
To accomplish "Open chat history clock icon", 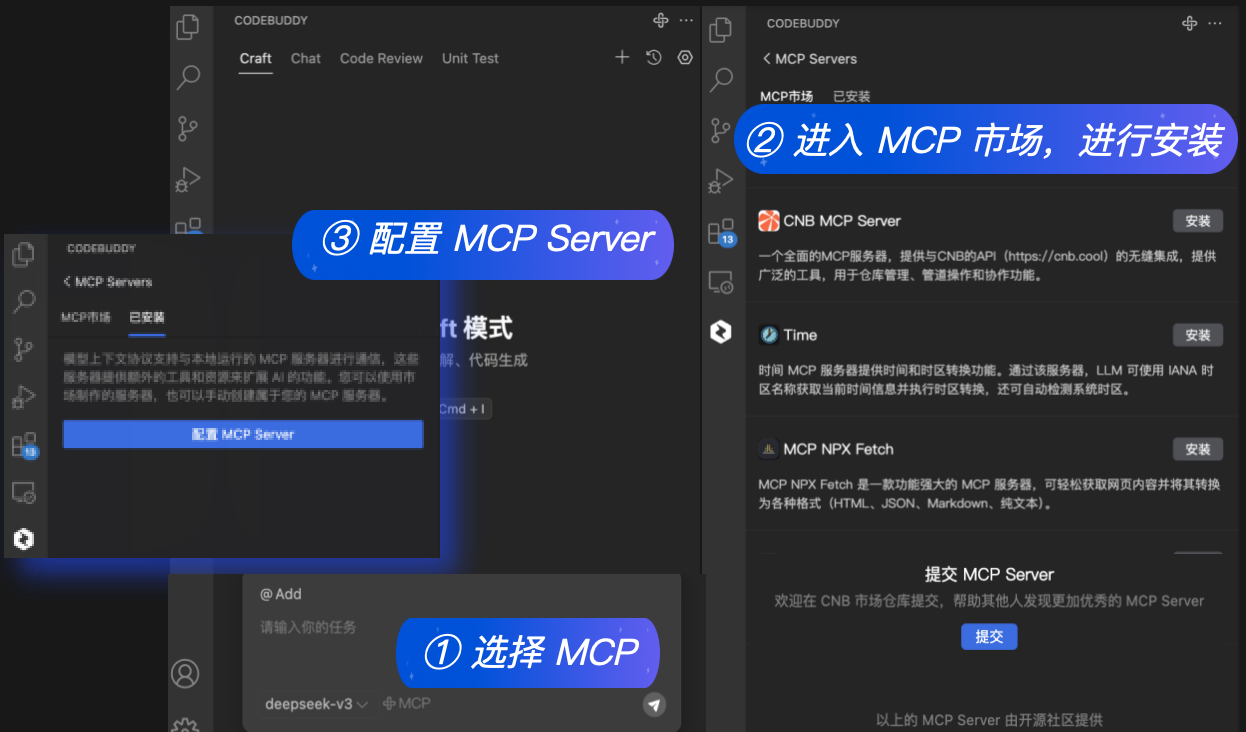I will 654,58.
